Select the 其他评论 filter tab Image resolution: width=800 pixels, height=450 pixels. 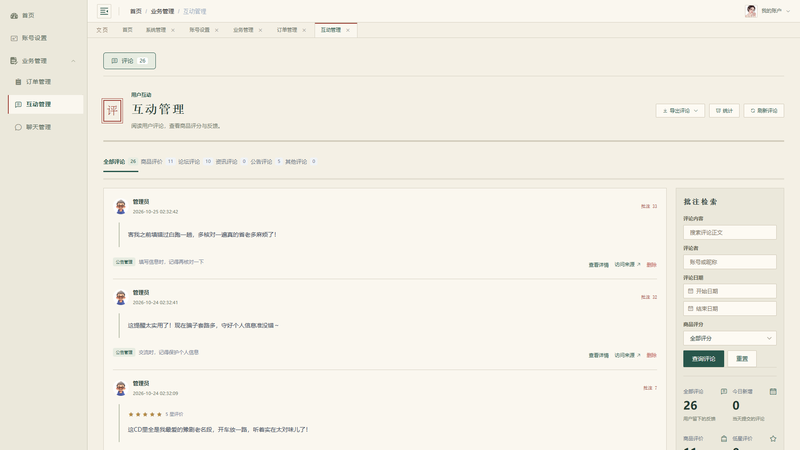[301, 162]
